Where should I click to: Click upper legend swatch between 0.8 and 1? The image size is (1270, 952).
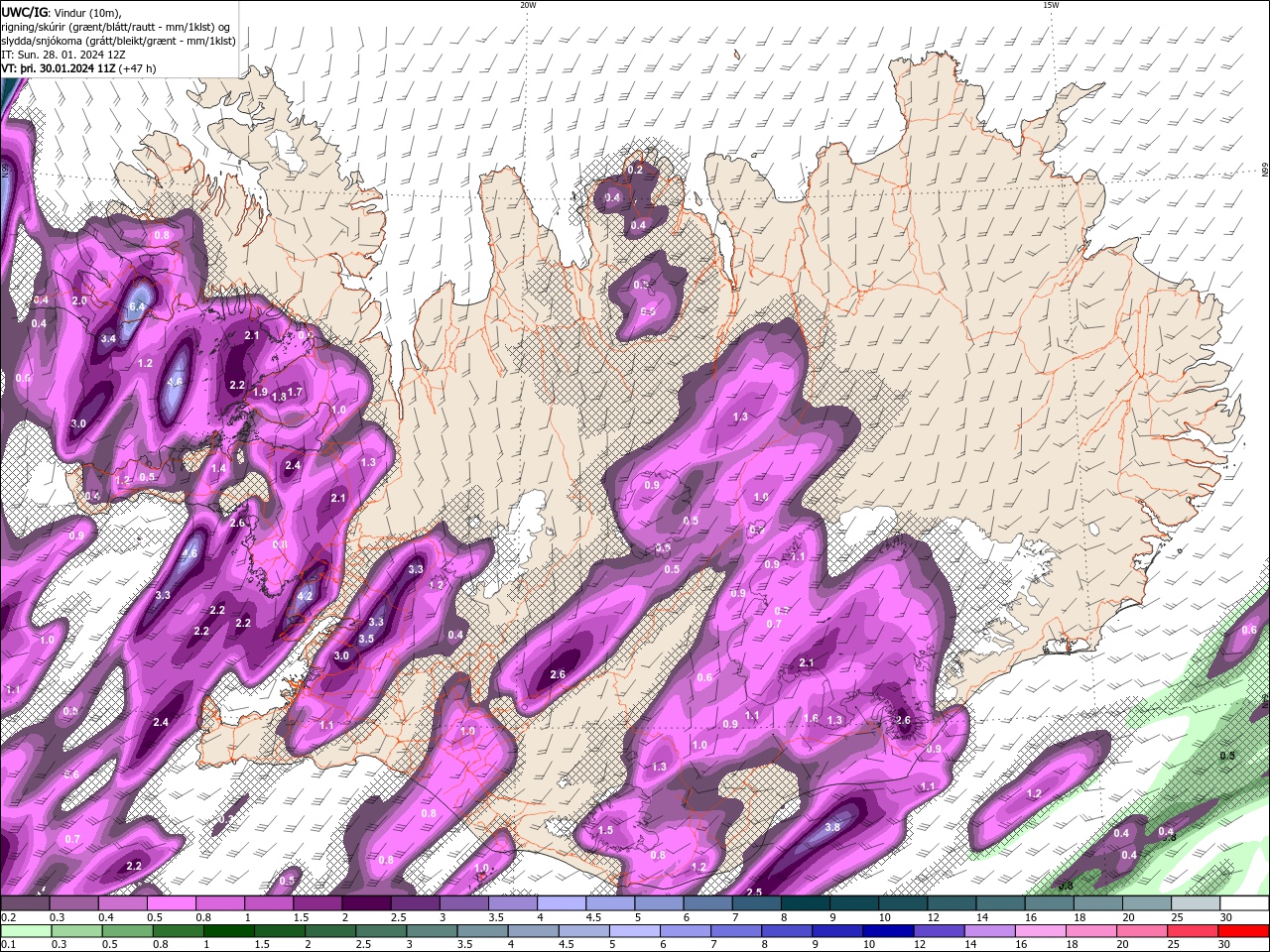coord(219,903)
